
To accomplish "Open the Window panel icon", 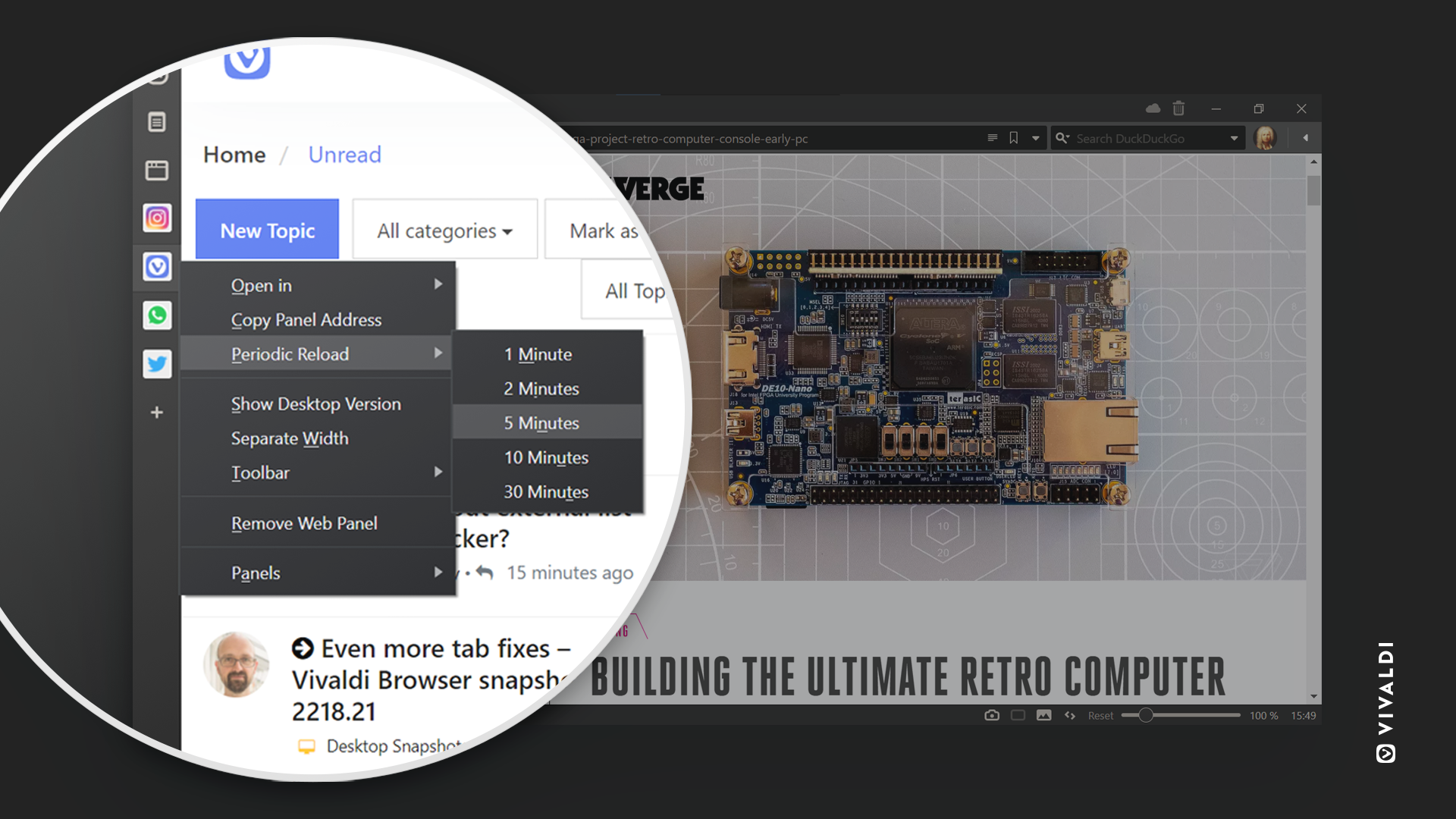I will pos(157,171).
